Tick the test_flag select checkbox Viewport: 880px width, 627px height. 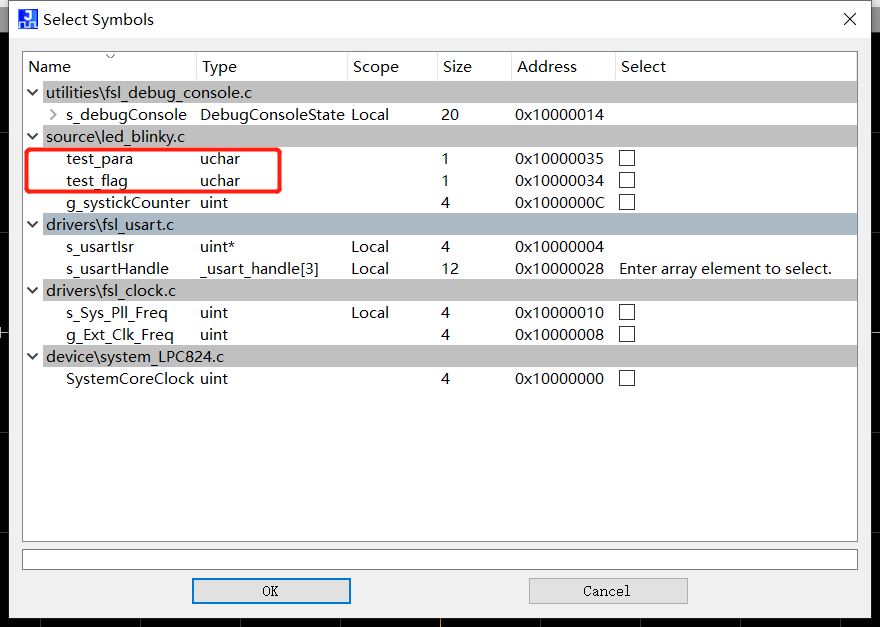point(627,180)
